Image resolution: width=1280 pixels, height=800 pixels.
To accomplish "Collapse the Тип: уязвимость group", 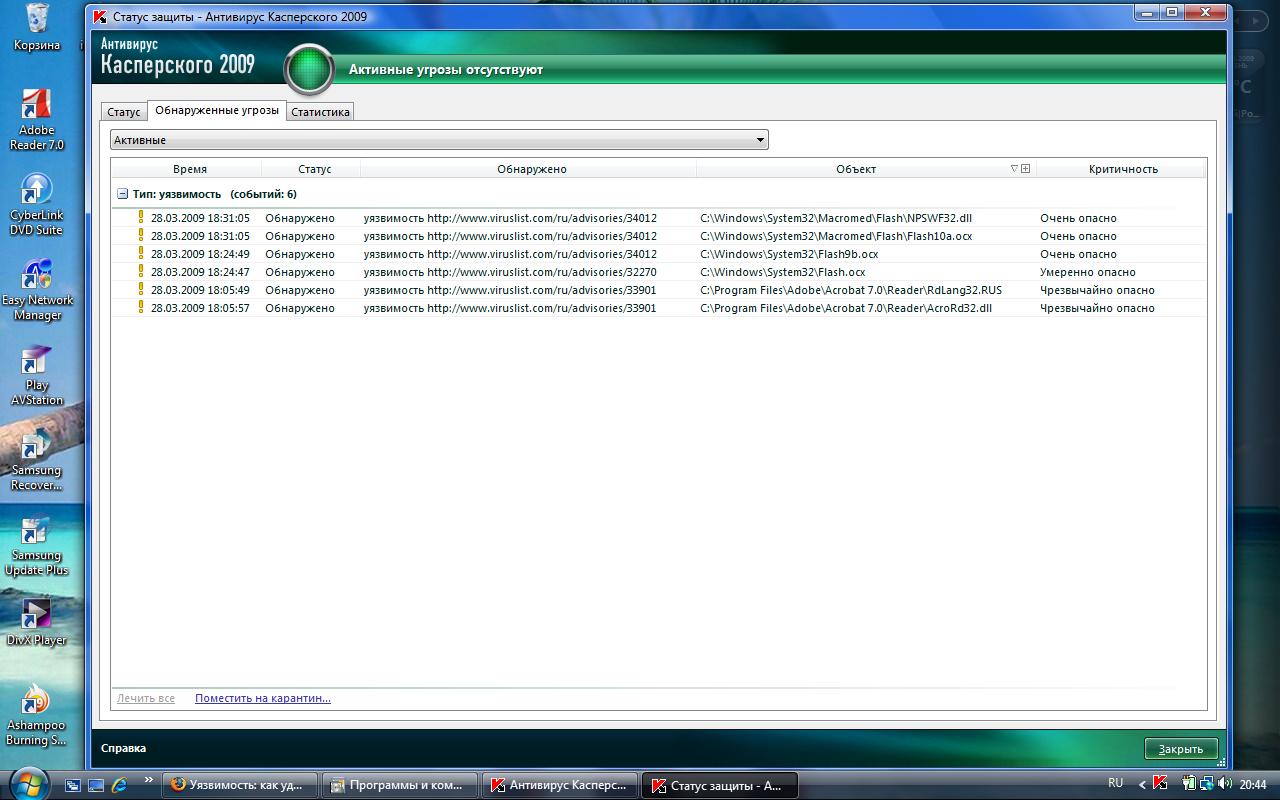I will coord(123,194).
